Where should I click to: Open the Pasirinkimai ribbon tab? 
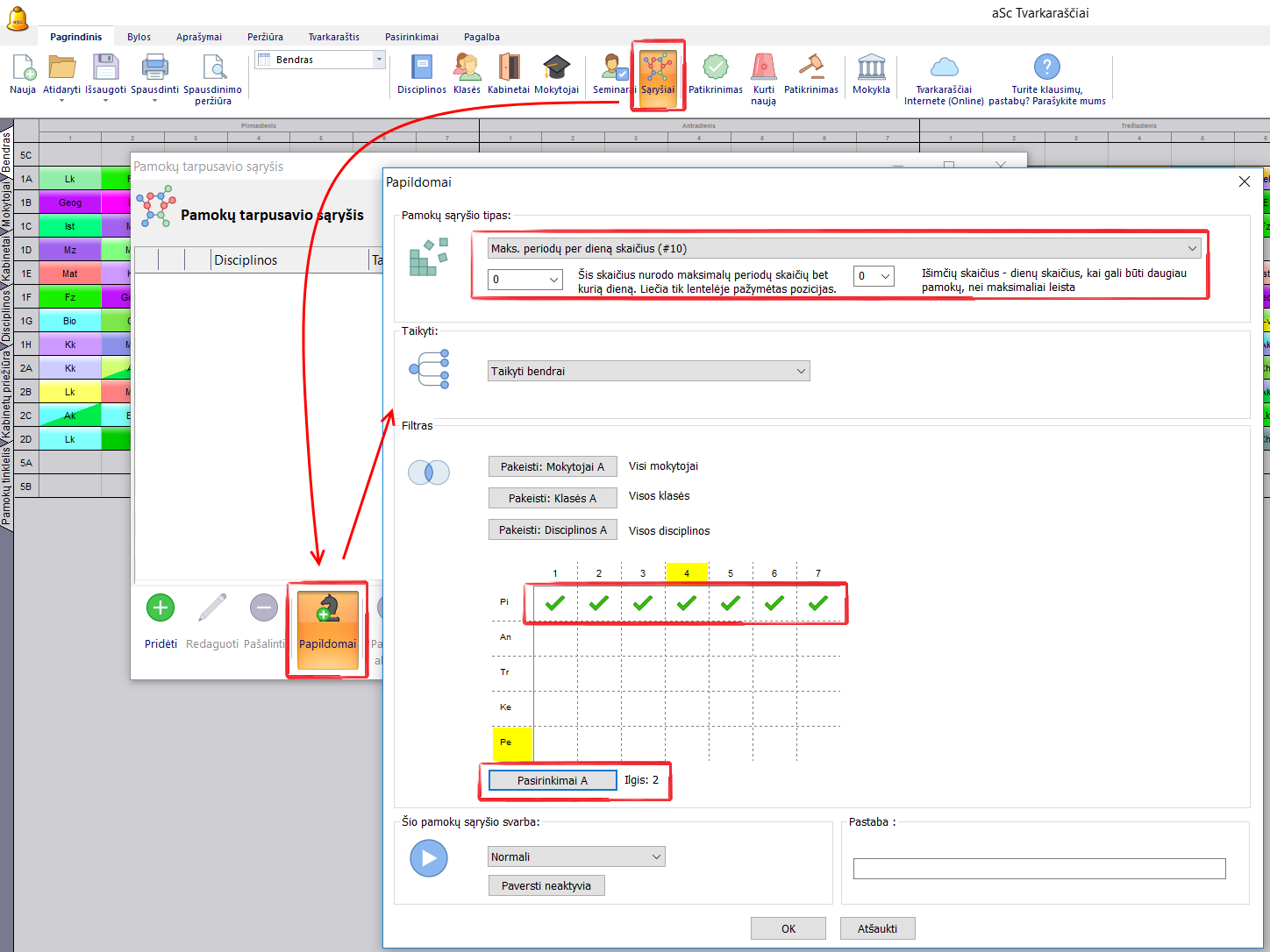[x=411, y=37]
